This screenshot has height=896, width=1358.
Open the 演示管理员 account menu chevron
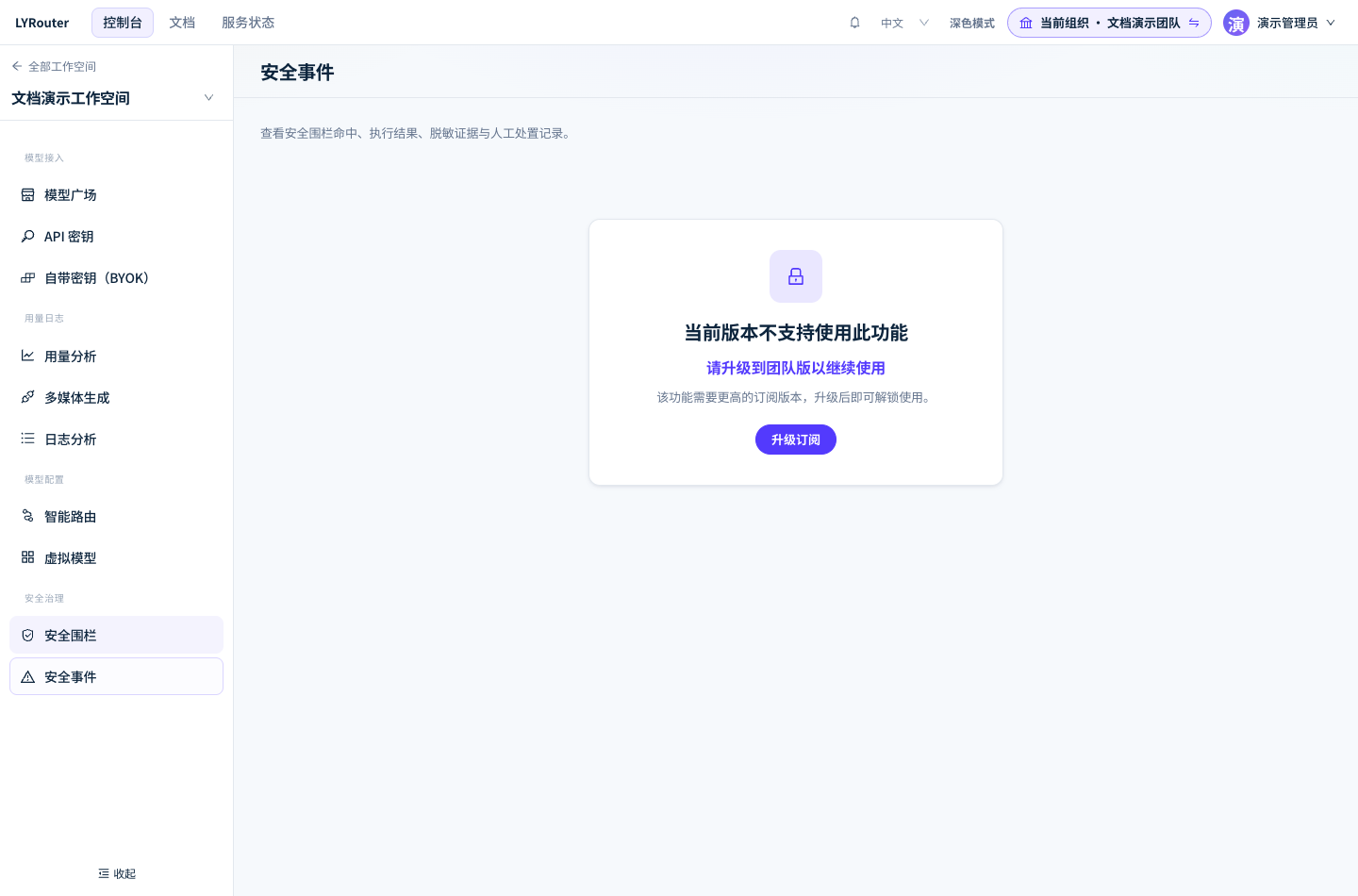(1331, 23)
